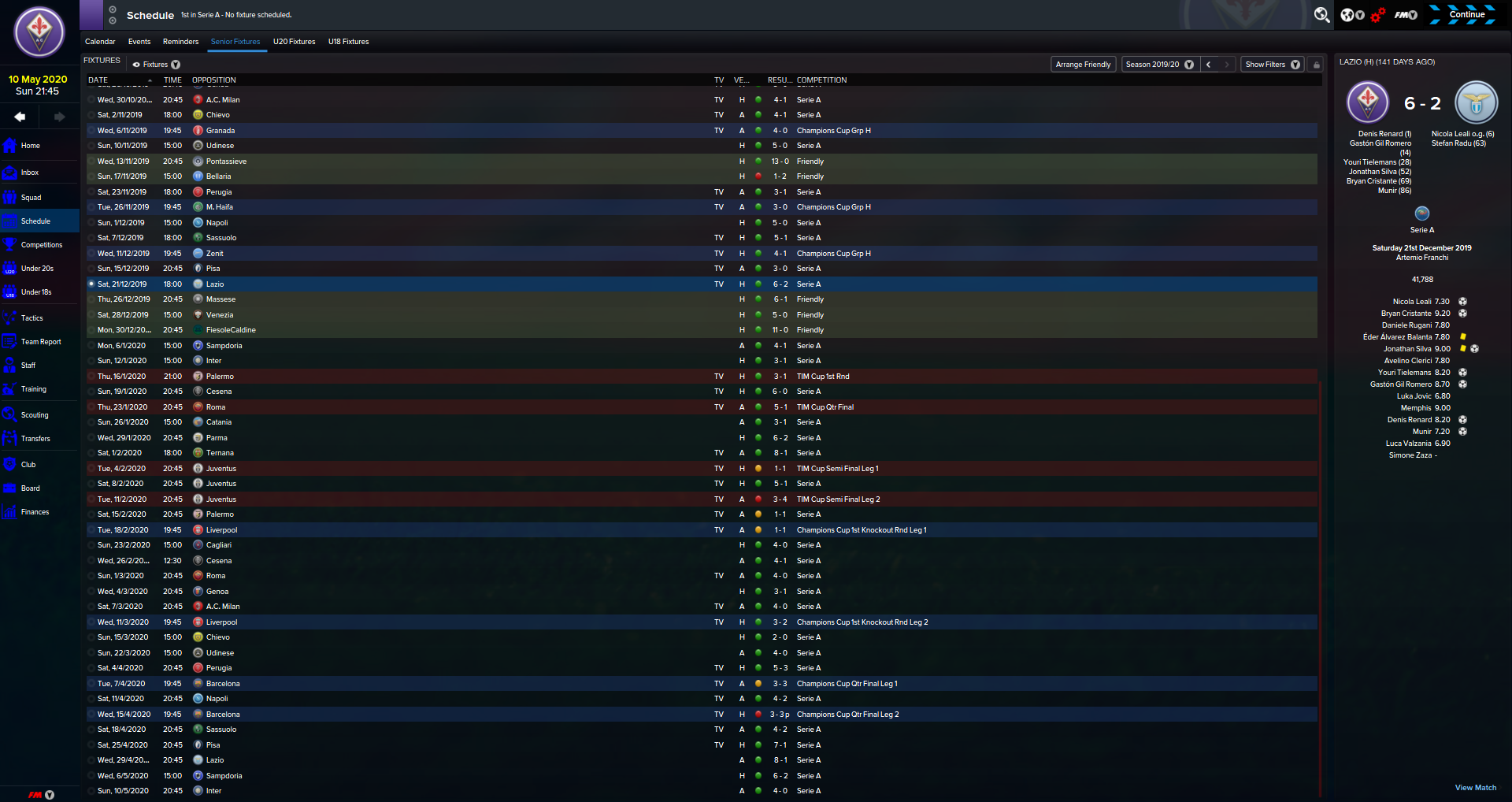The image size is (1512, 802).
Task: Open the world search magnifier icon
Action: tap(1321, 15)
